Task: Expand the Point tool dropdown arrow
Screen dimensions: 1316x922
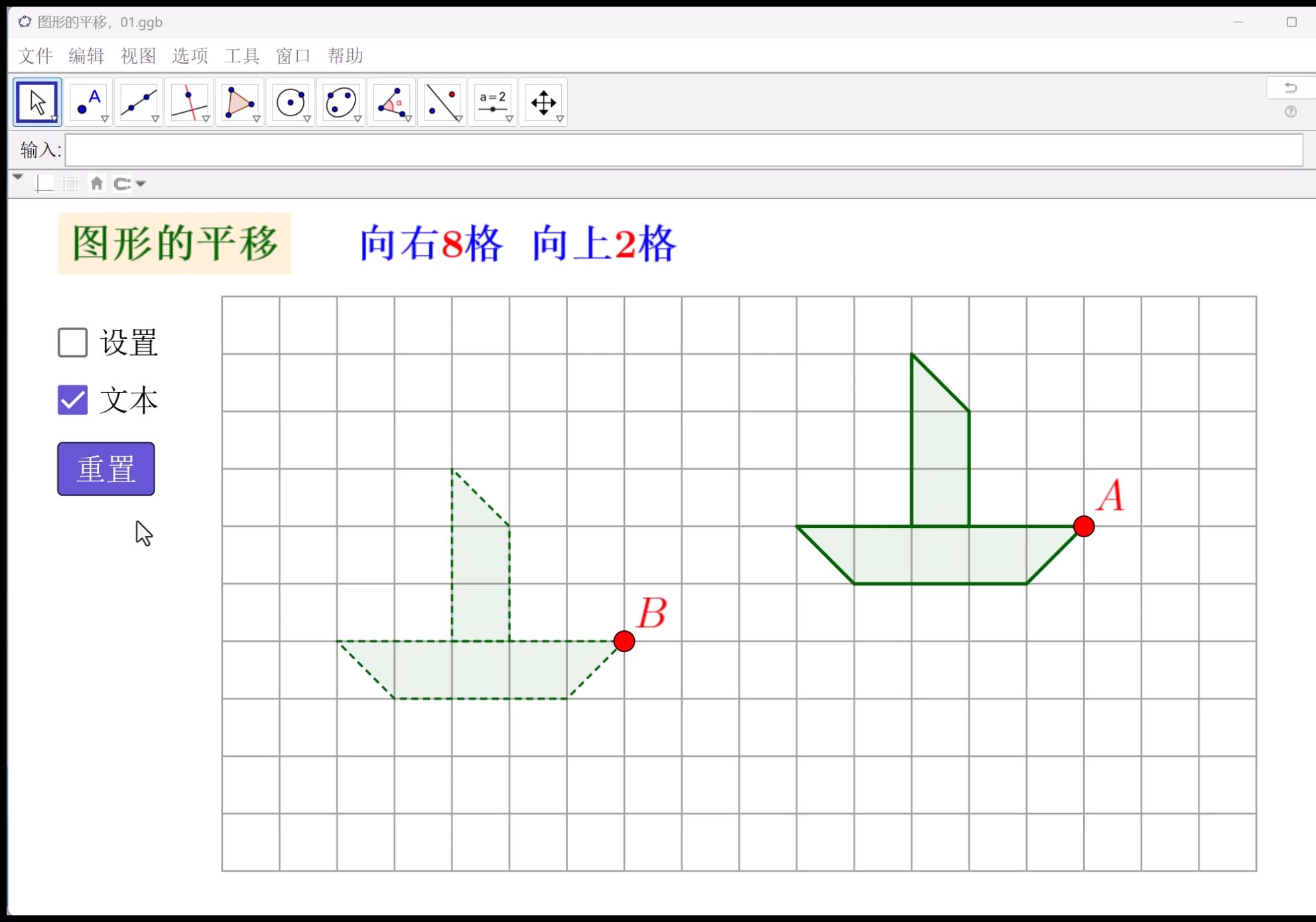Action: [105, 119]
